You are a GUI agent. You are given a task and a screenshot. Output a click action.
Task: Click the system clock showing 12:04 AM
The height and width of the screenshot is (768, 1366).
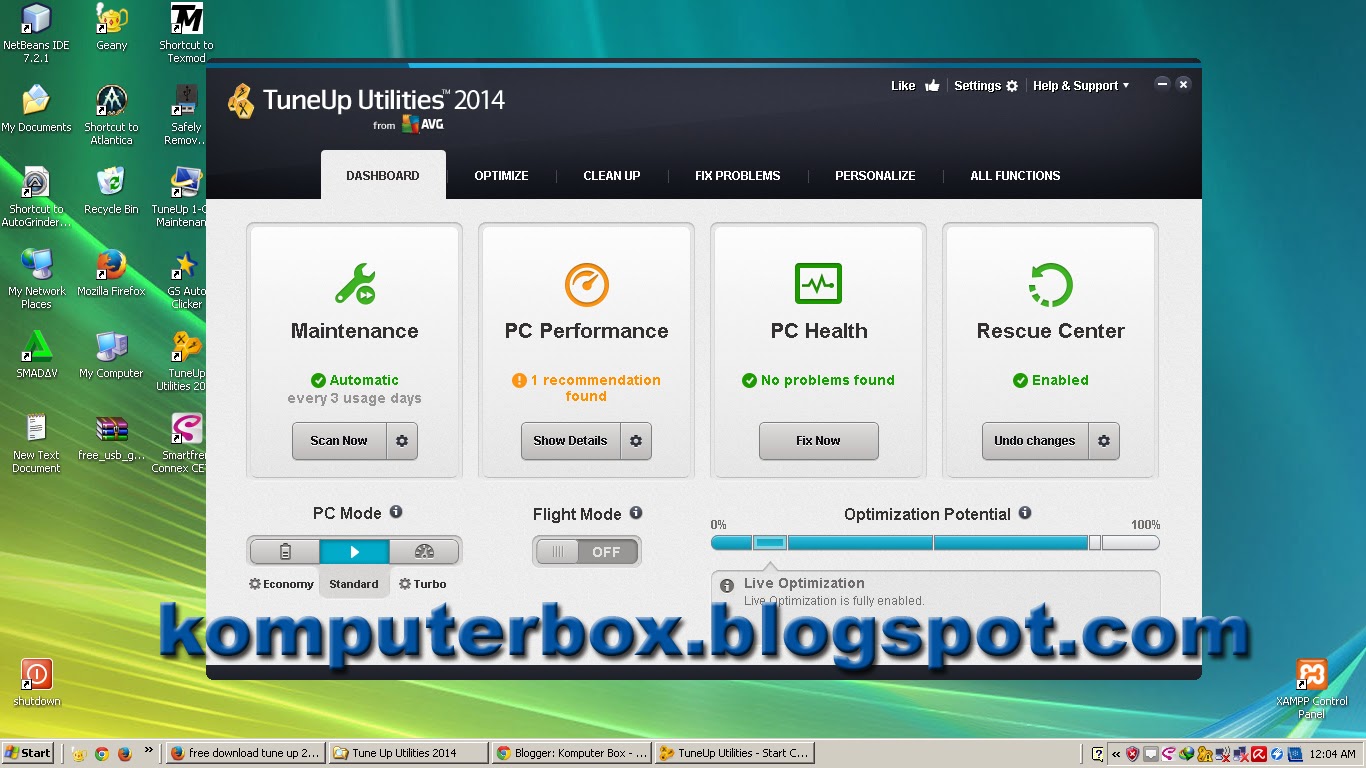[1332, 755]
